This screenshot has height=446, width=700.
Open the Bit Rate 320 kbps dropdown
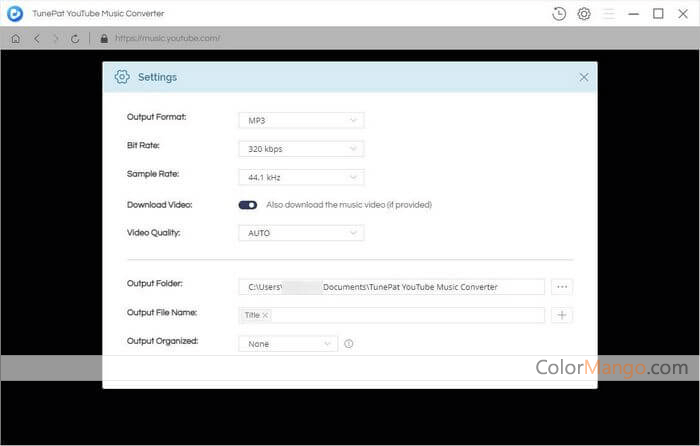click(300, 149)
